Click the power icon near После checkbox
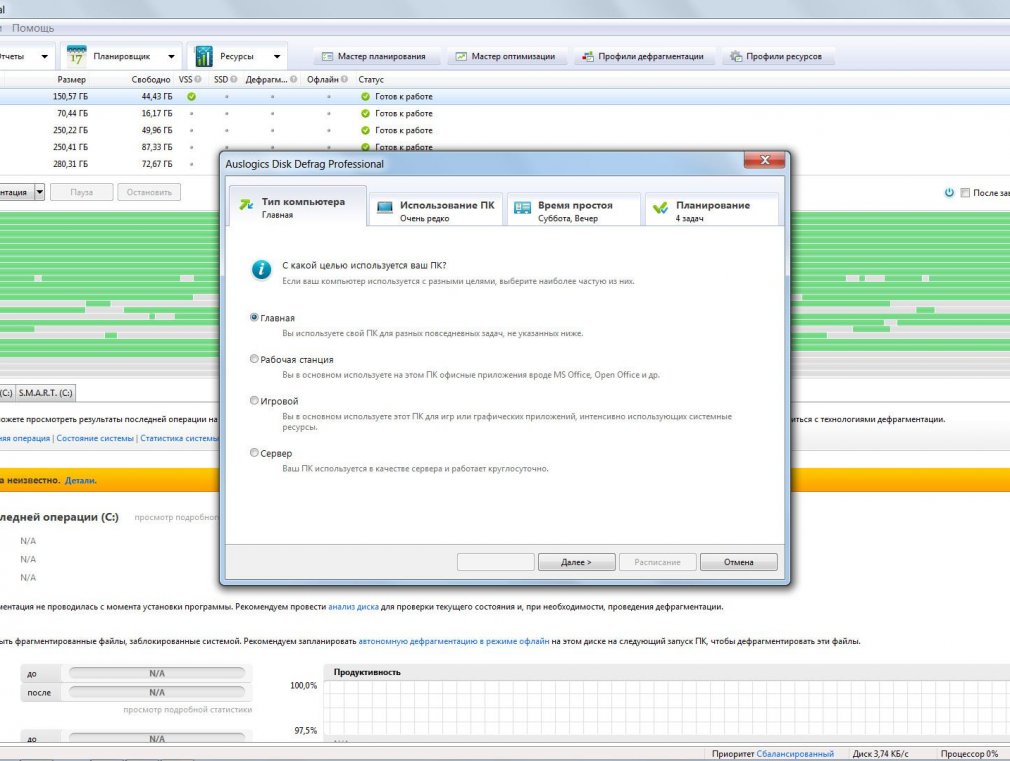This screenshot has width=1010, height=761. point(949,193)
